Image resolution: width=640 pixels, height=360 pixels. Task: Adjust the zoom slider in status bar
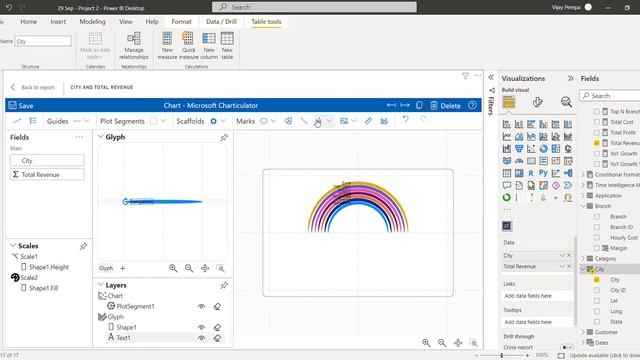pos(502,356)
